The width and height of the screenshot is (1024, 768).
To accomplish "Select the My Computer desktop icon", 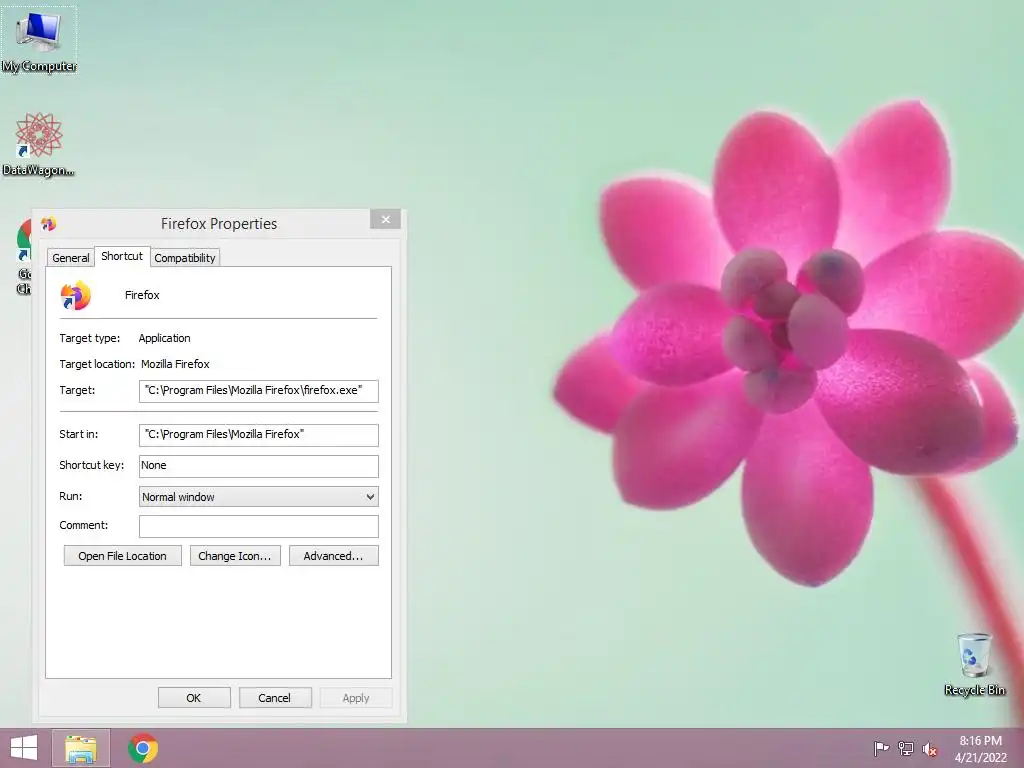I will 39,40.
